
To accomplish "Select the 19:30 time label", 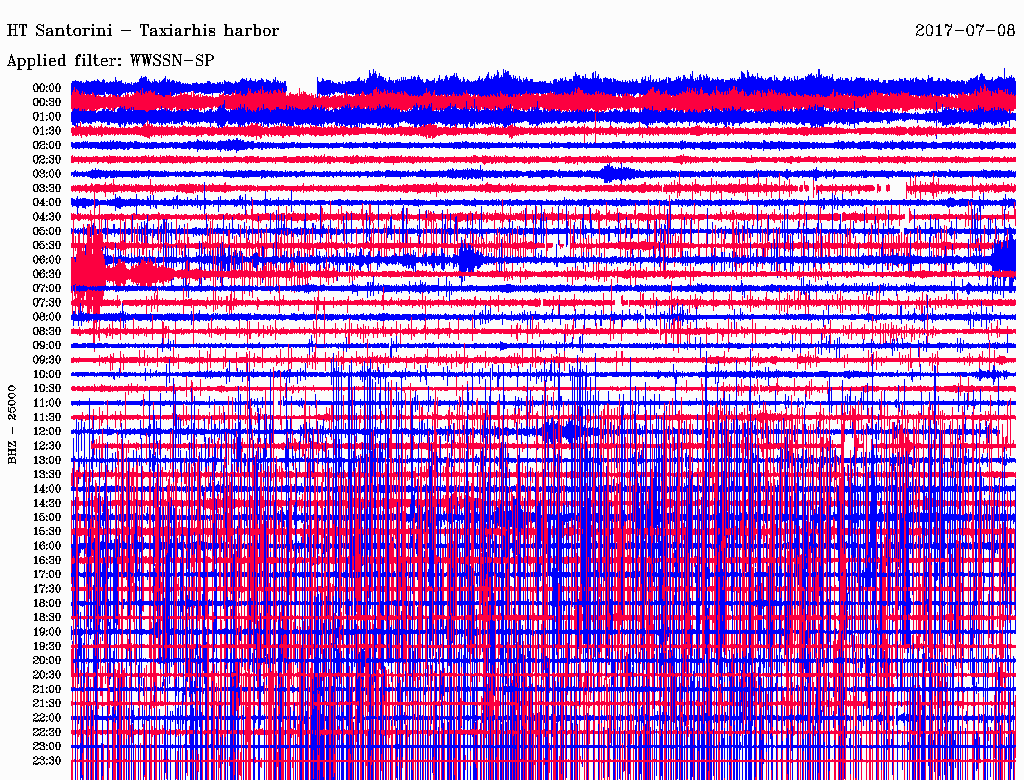I will 47,647.
